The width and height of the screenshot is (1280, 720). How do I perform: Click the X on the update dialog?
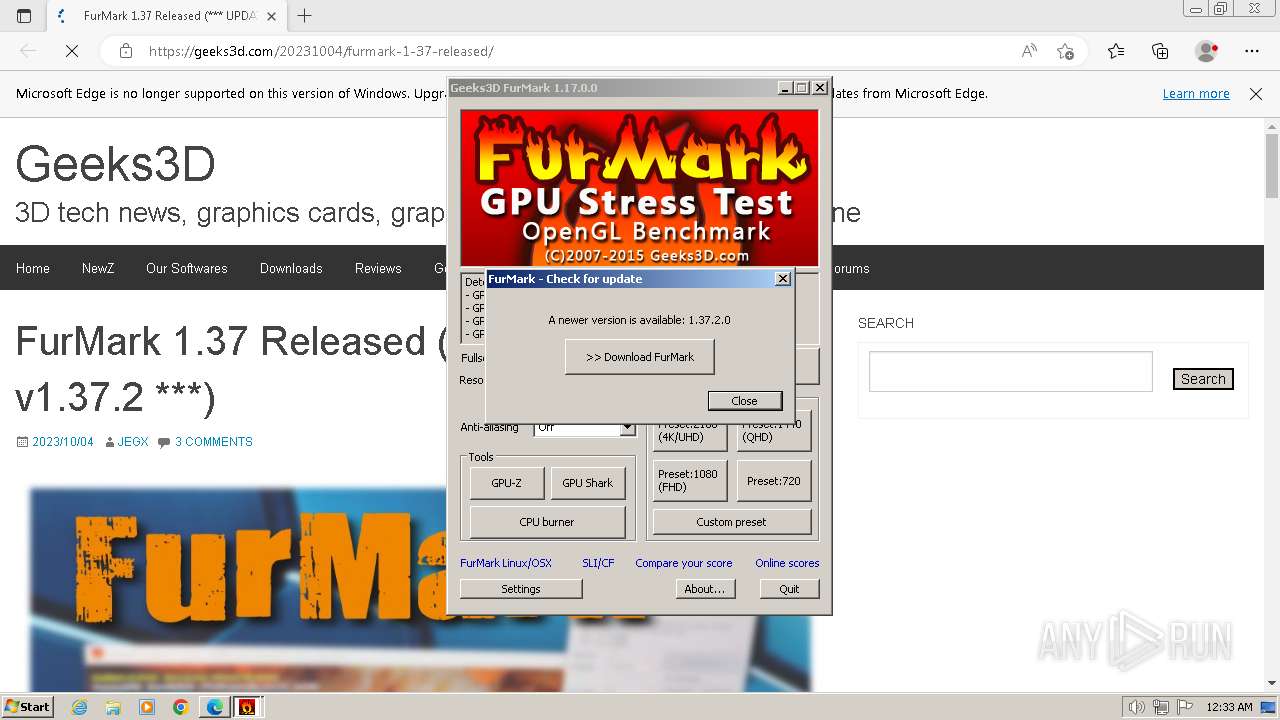point(783,279)
